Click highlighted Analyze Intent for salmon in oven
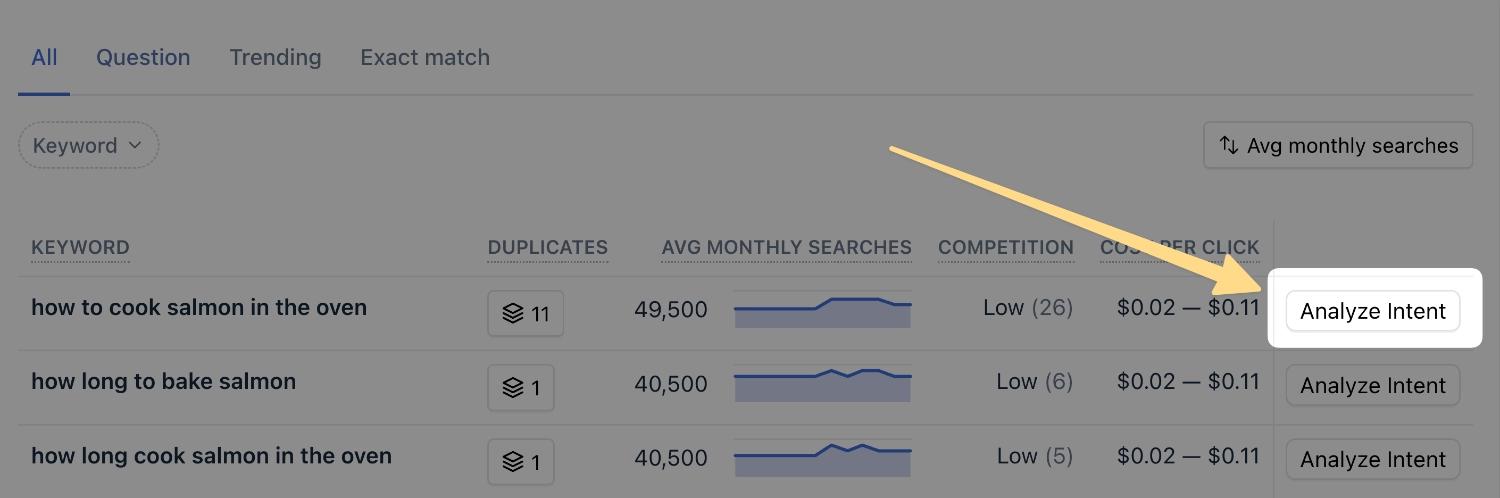The height and width of the screenshot is (498, 1500). point(1373,311)
